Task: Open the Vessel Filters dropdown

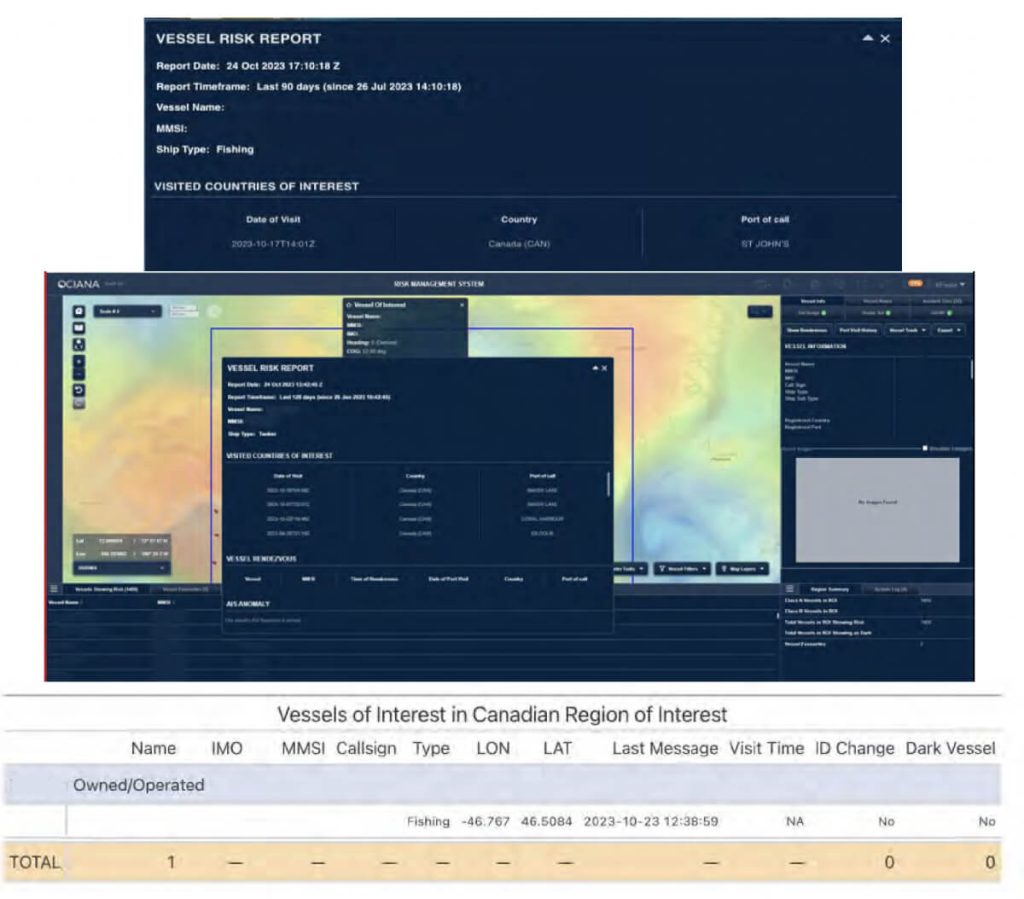Action: (683, 568)
